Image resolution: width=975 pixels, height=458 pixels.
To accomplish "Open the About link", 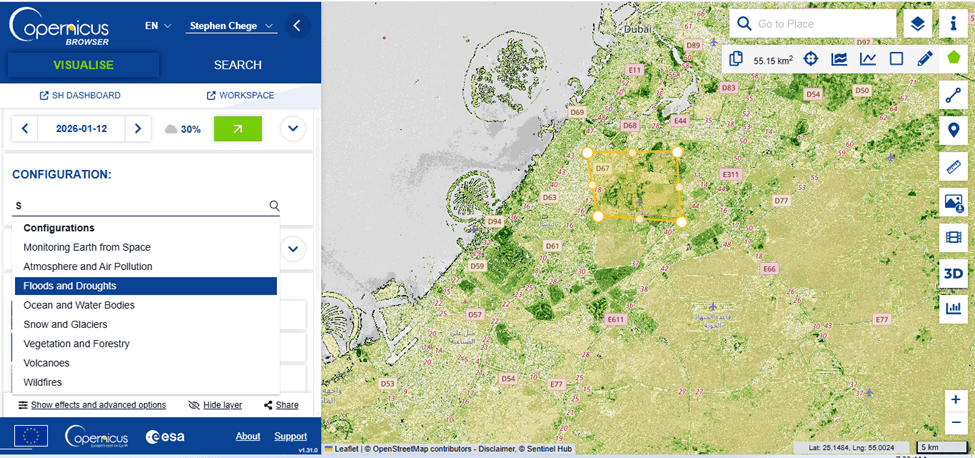I will point(248,436).
